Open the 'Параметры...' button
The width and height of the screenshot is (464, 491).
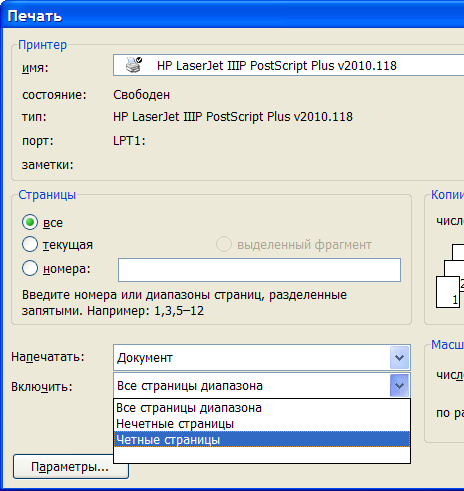coord(71,467)
